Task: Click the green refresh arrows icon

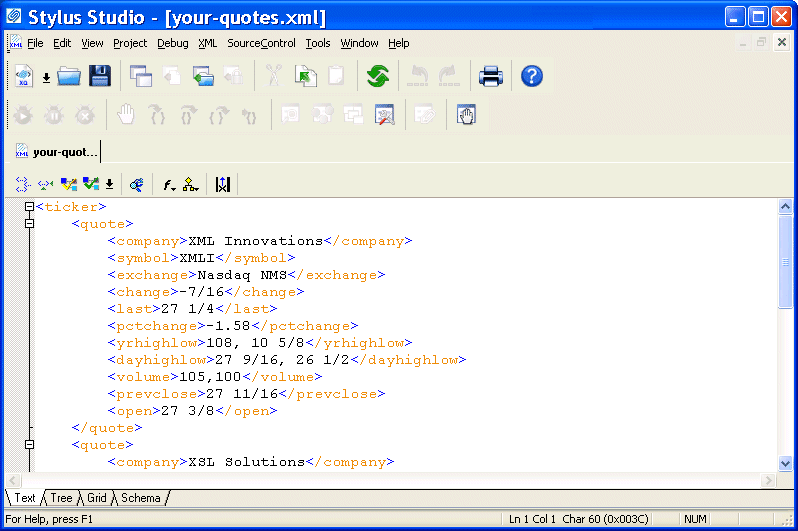Action: pyautogui.click(x=377, y=76)
